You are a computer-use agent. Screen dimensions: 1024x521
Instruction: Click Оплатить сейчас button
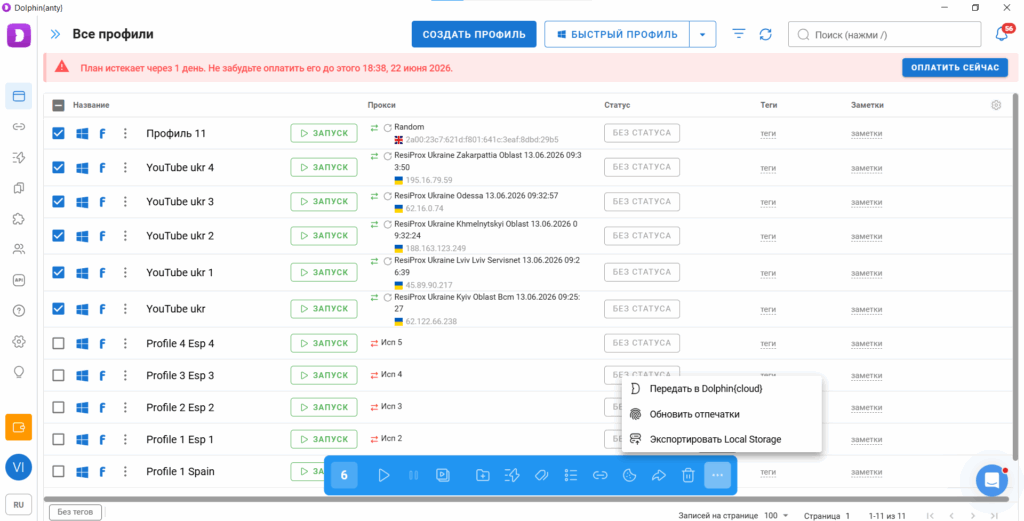coord(955,67)
